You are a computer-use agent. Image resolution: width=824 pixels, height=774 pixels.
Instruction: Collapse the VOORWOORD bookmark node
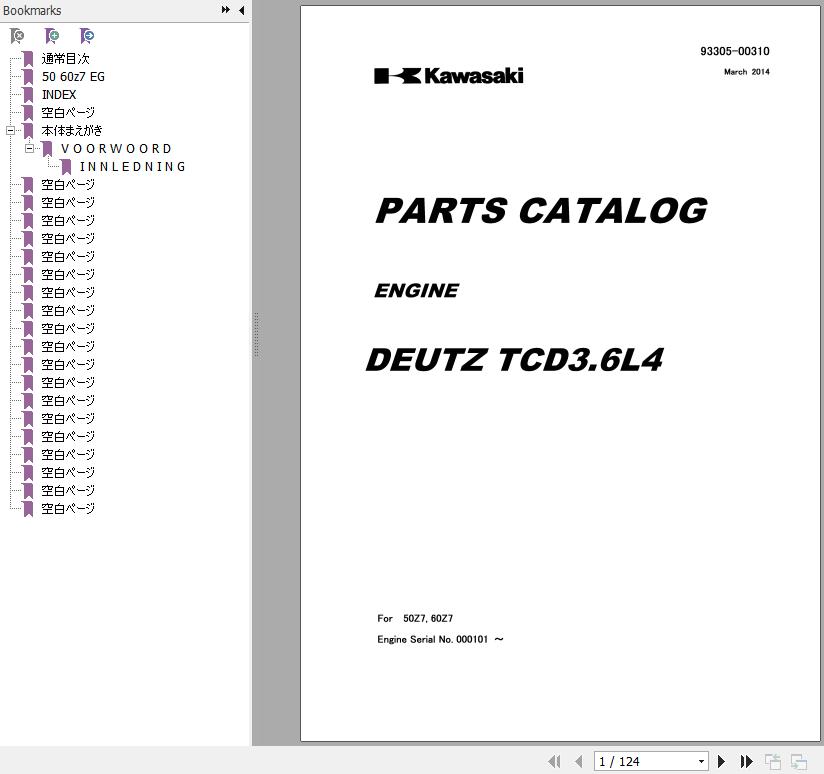[x=29, y=148]
